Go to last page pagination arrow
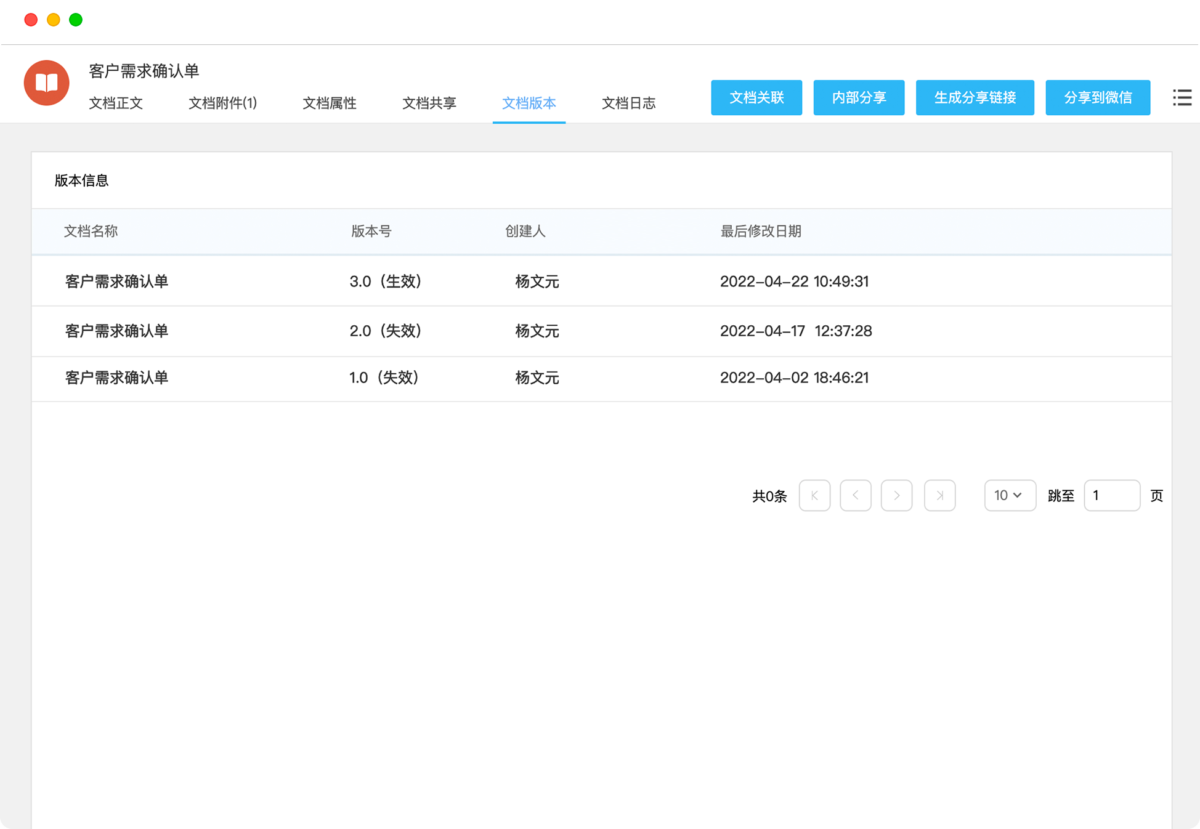 (940, 495)
